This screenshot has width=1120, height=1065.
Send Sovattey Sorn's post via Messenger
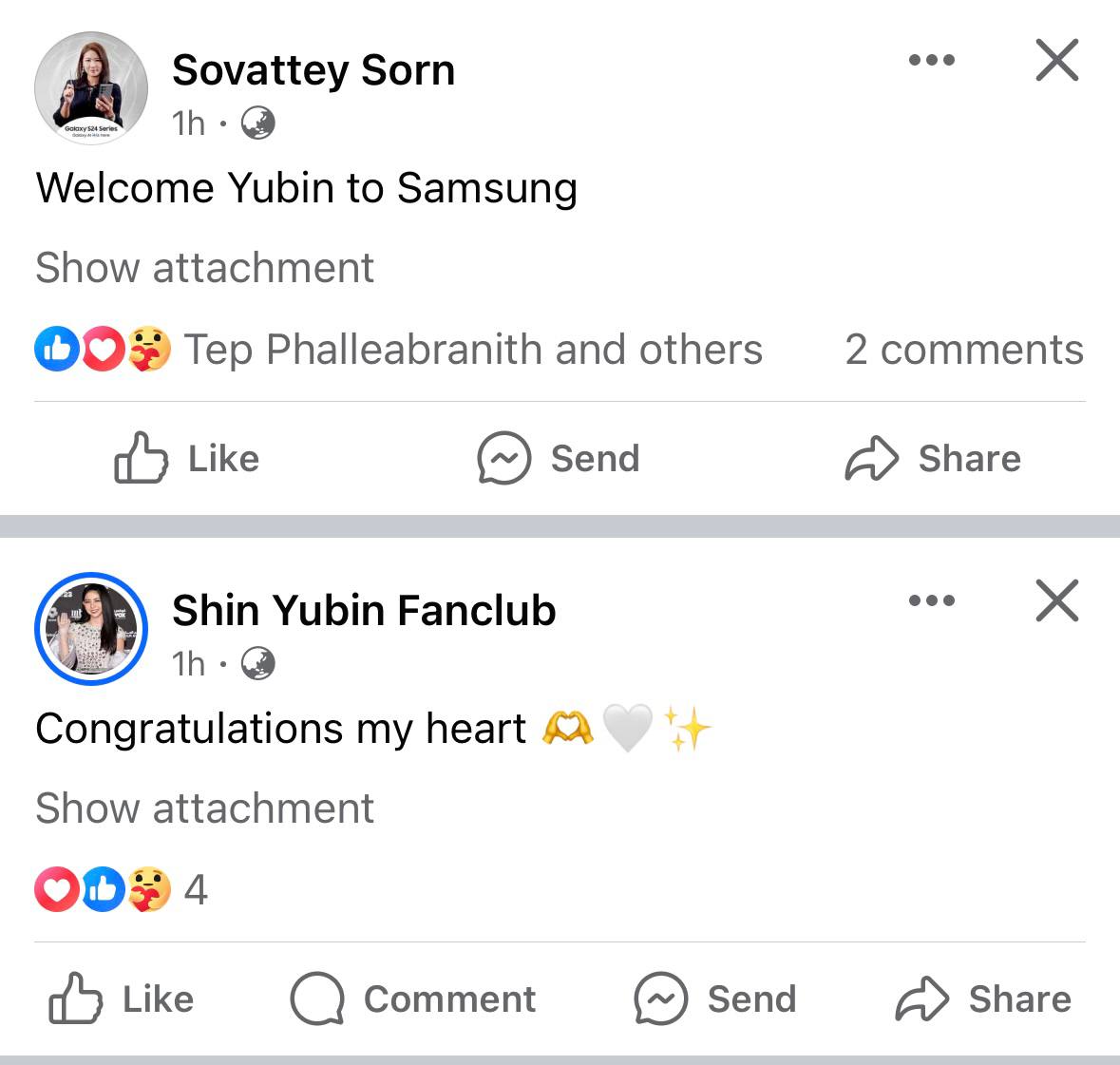[559, 459]
